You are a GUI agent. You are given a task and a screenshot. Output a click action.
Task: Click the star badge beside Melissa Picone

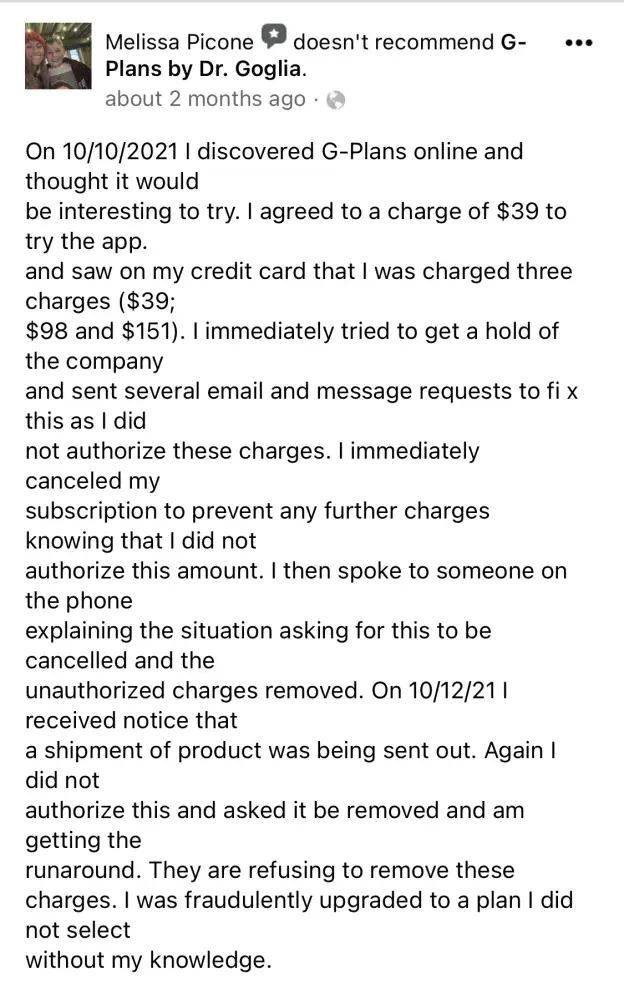pos(273,39)
